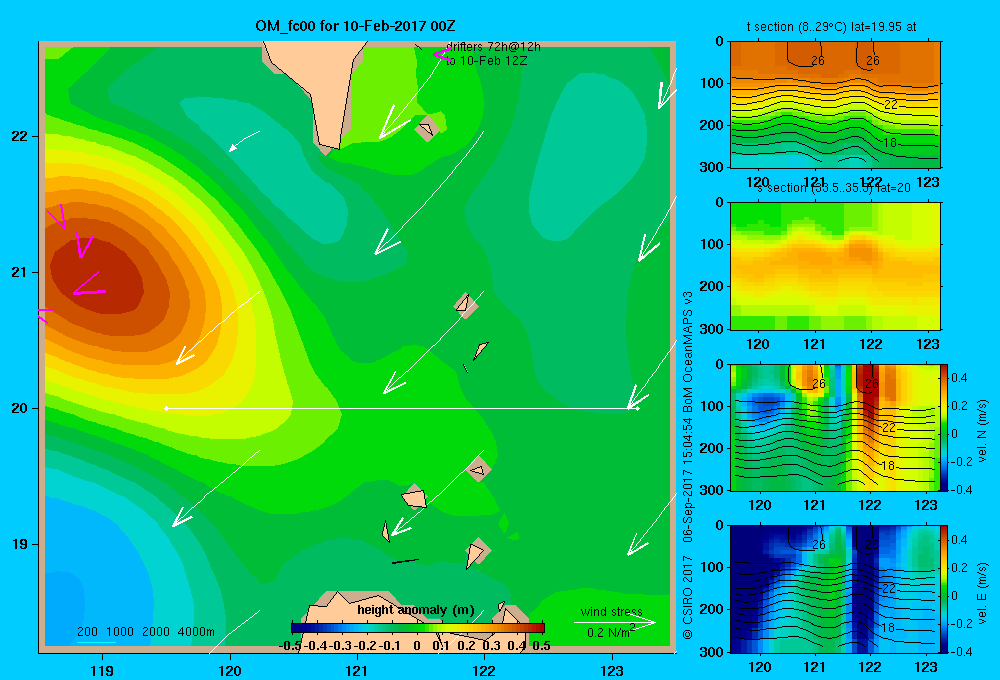Click longitude label 121 below the map
Screen dimensions: 1000x680
click(357, 670)
